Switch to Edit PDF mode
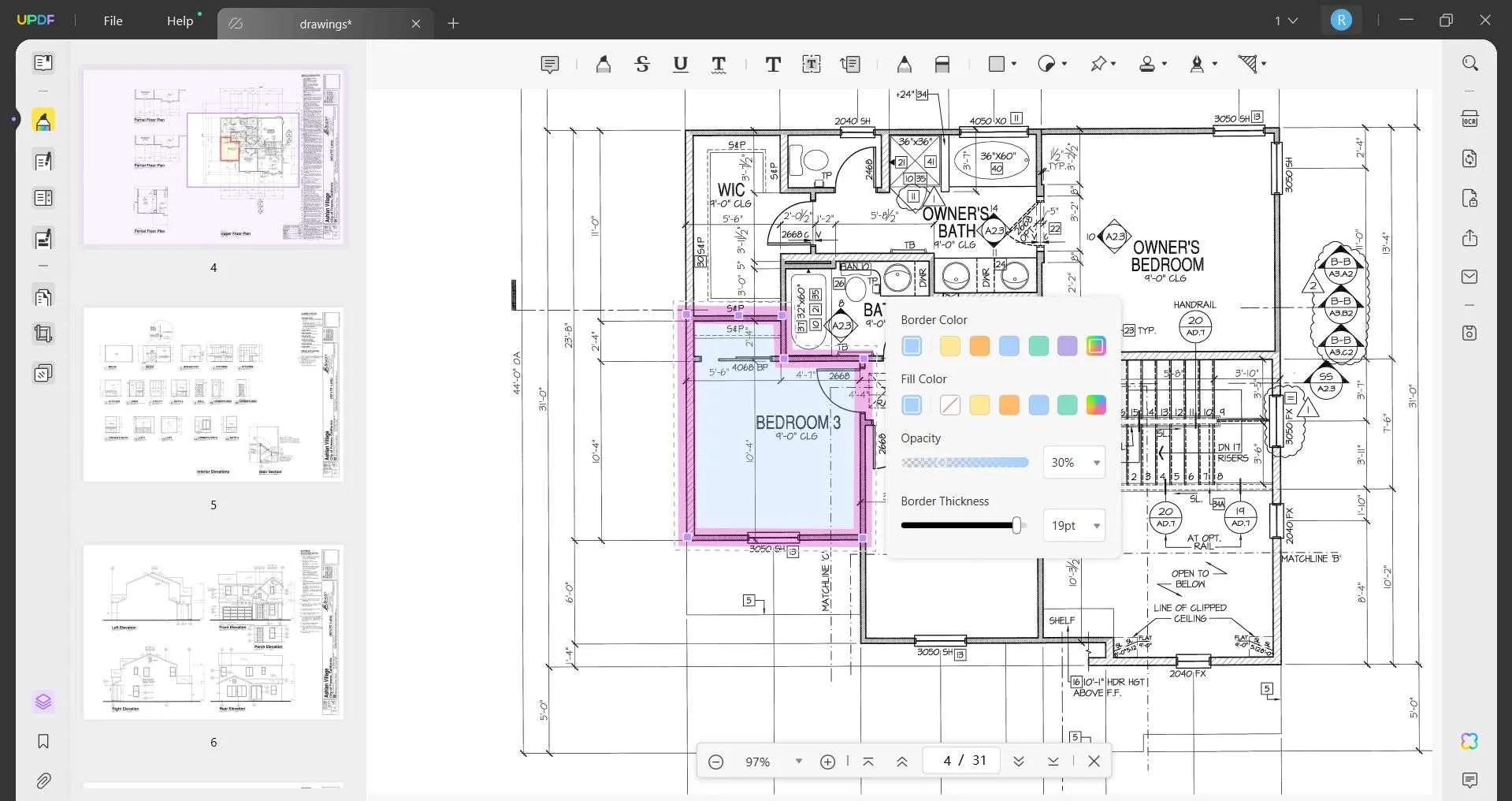Image resolution: width=1512 pixels, height=801 pixels. tap(43, 161)
